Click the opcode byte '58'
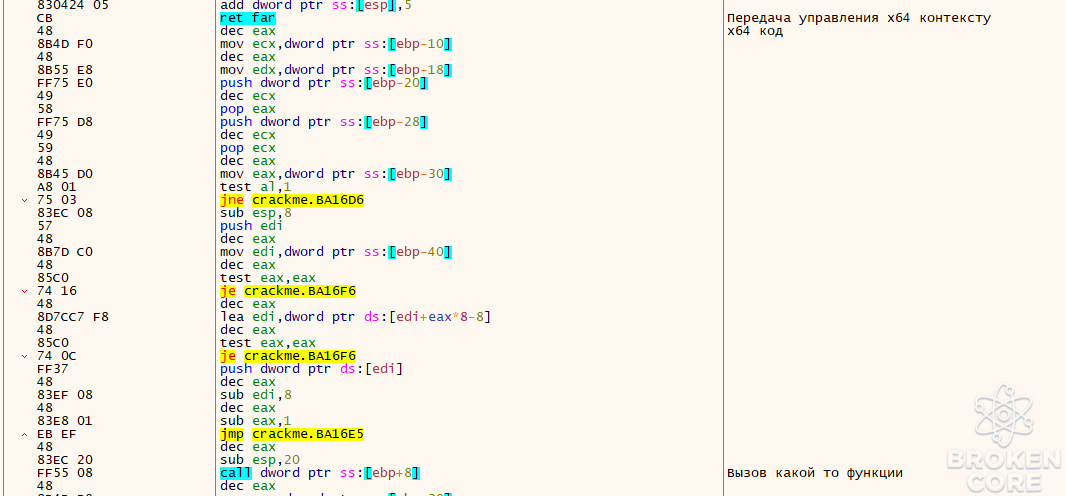Viewport: 1066px width, 496px height. (x=44, y=109)
